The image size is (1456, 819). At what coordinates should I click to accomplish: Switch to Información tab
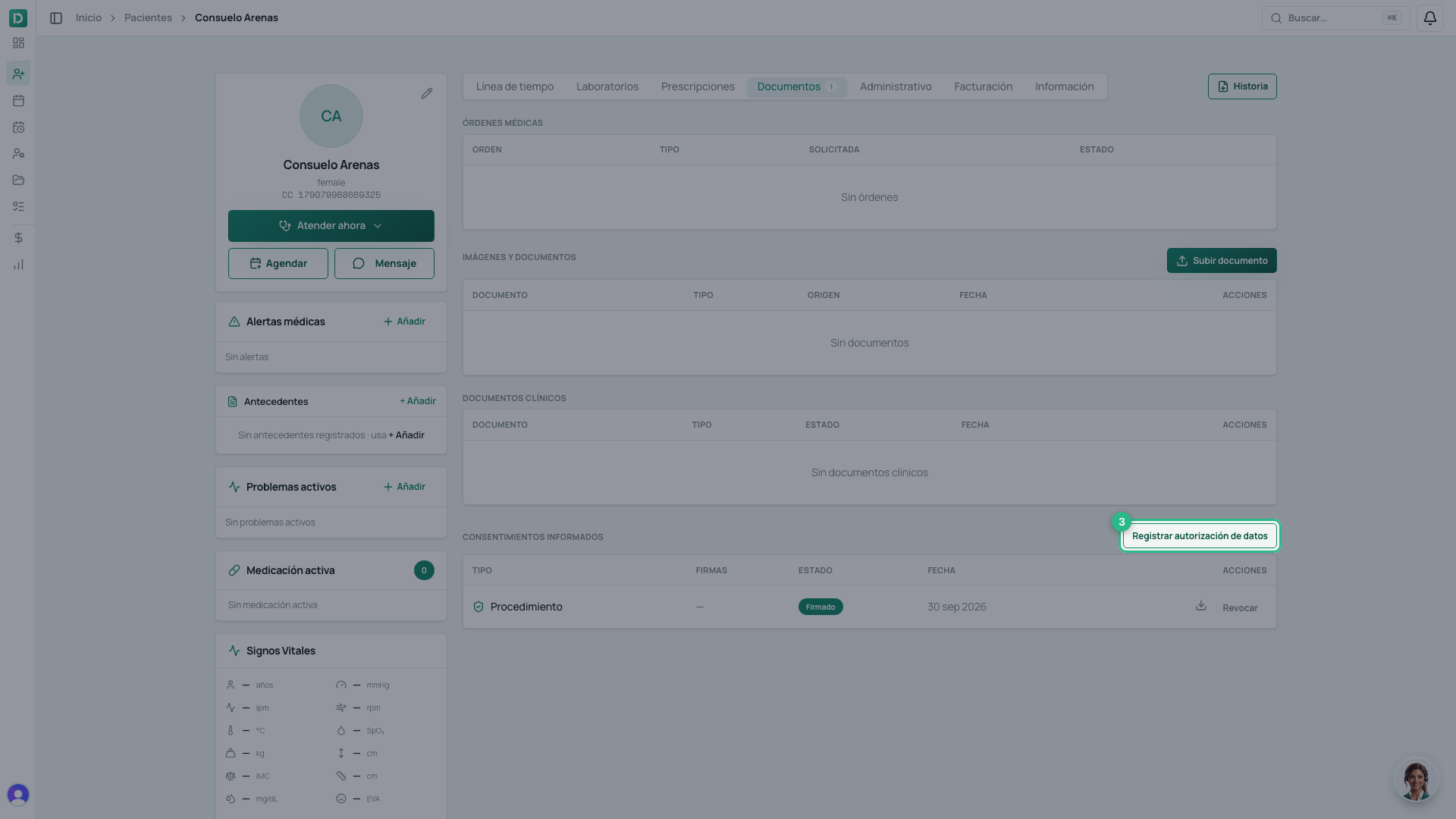(x=1065, y=86)
